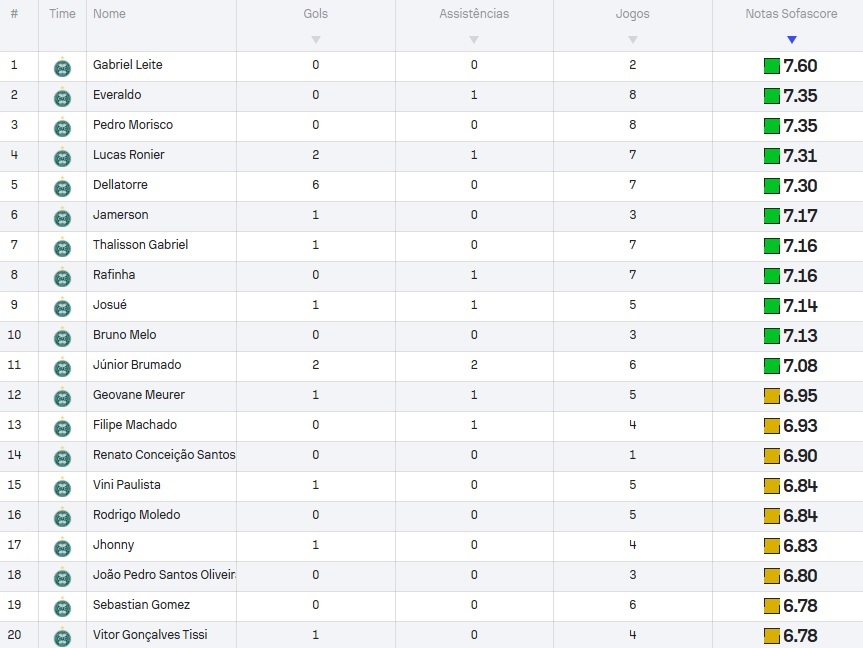Open Renato Conceição Santos' player link
Image resolution: width=863 pixels, height=648 pixels.
tap(164, 455)
